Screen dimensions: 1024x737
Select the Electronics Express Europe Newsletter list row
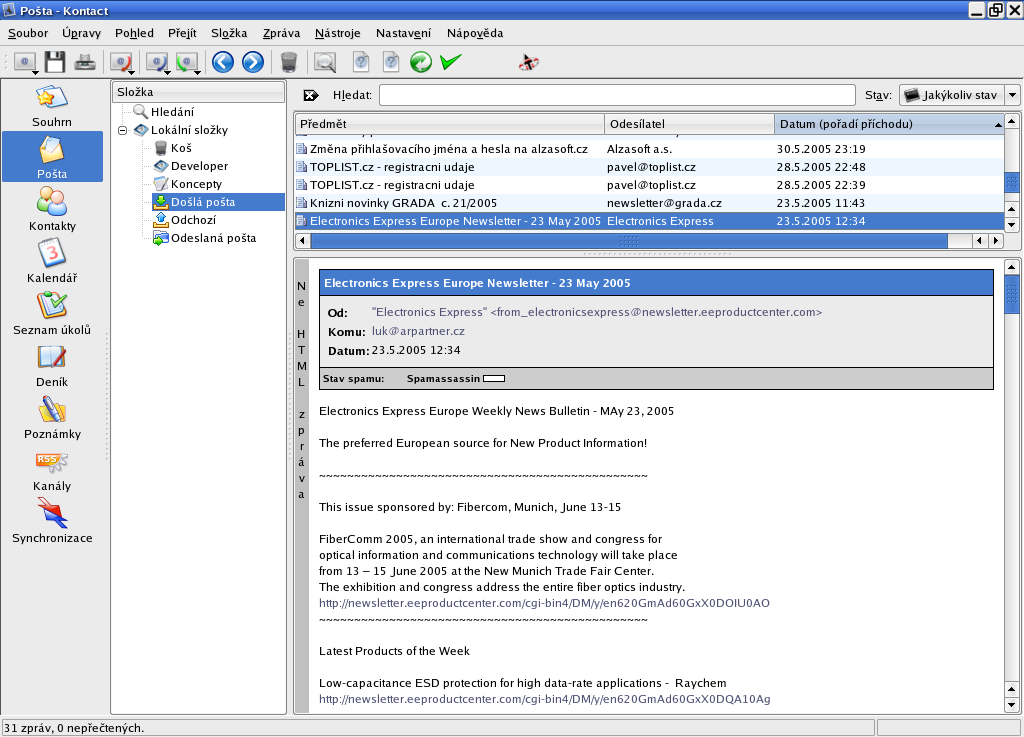click(649, 221)
